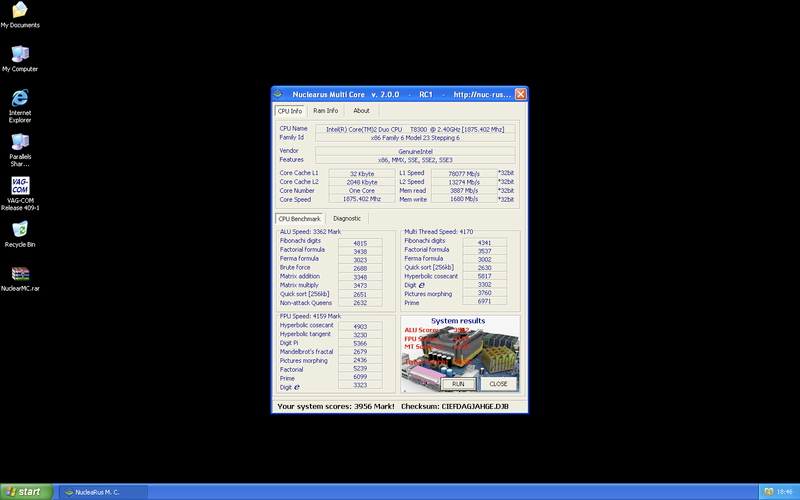Switch to the Ram Info tab
The height and width of the screenshot is (500, 800).
coord(326,110)
